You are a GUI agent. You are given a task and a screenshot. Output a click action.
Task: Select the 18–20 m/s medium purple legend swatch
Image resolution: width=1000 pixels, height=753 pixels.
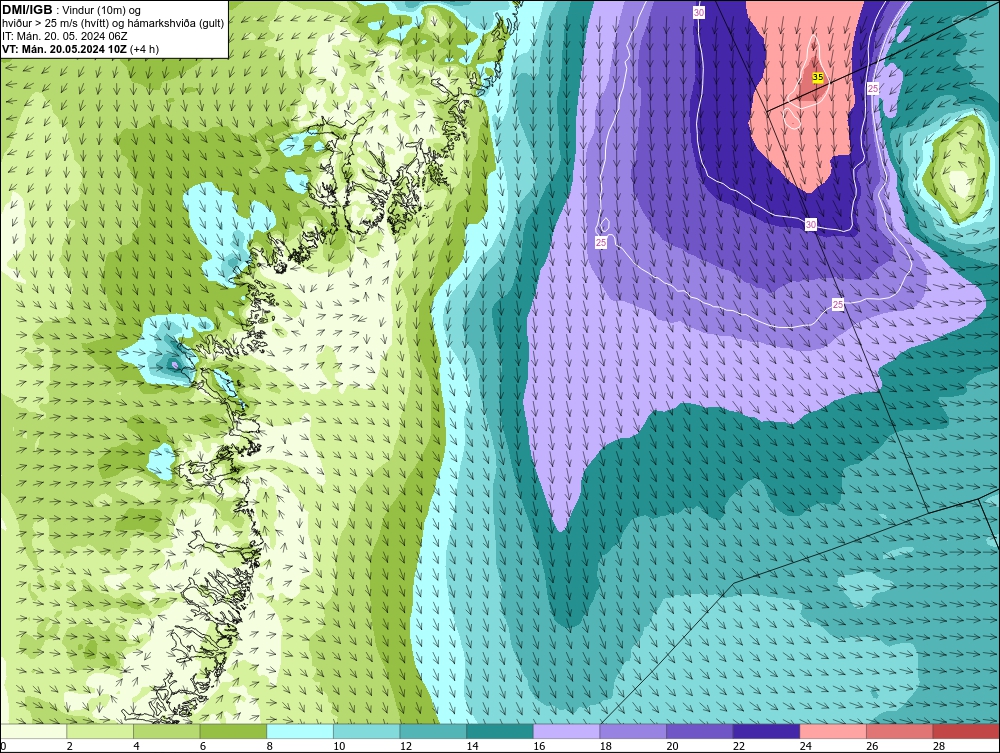(x=633, y=731)
